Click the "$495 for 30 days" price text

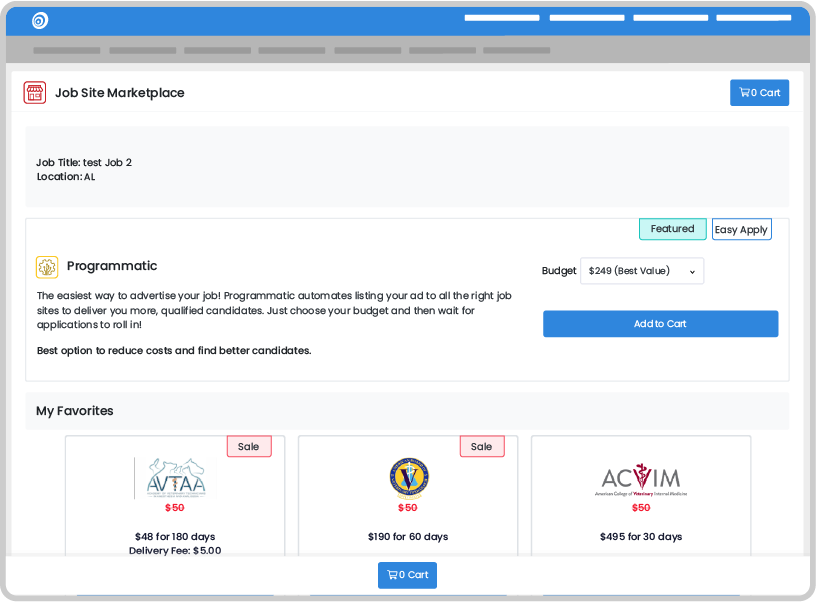click(x=641, y=537)
